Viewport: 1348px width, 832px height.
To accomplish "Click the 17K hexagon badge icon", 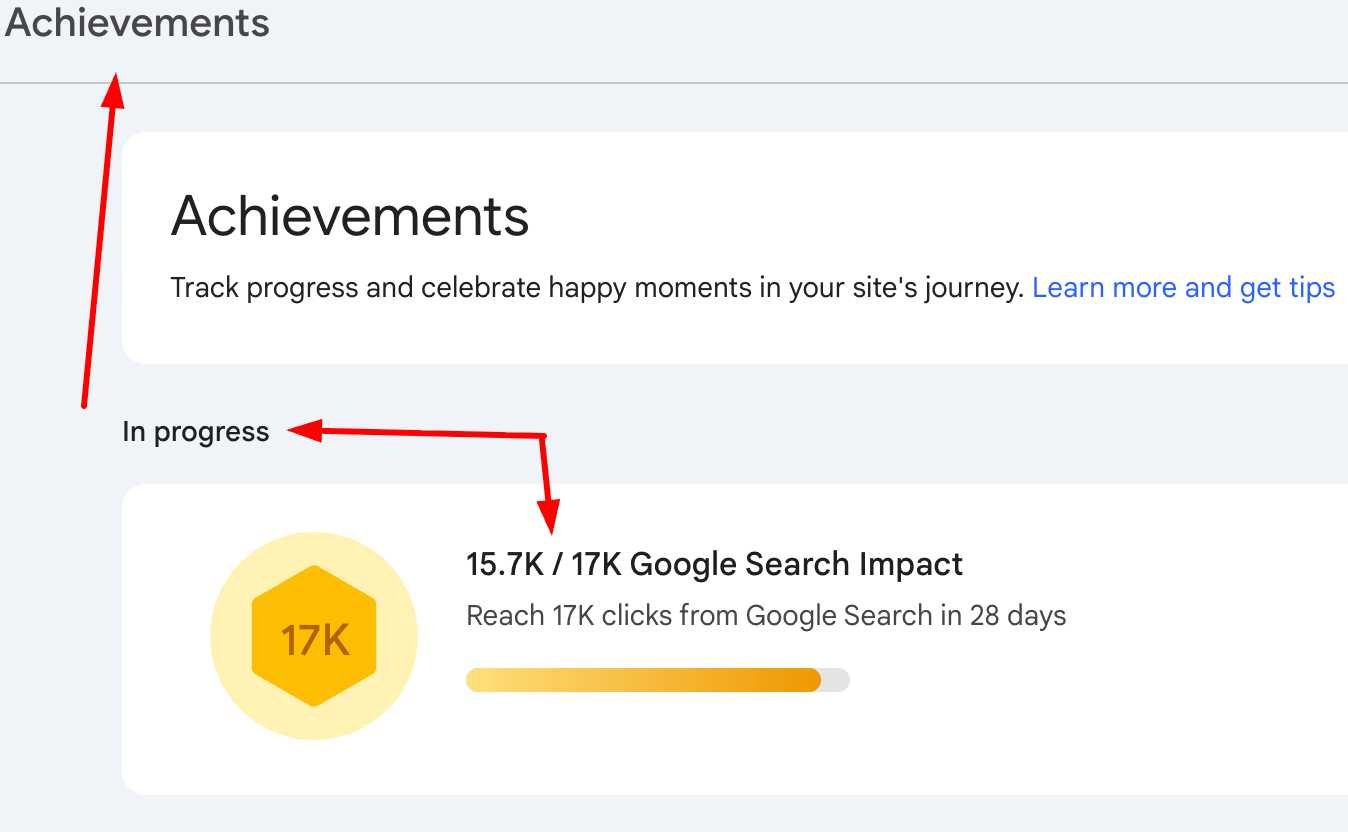I will (314, 637).
